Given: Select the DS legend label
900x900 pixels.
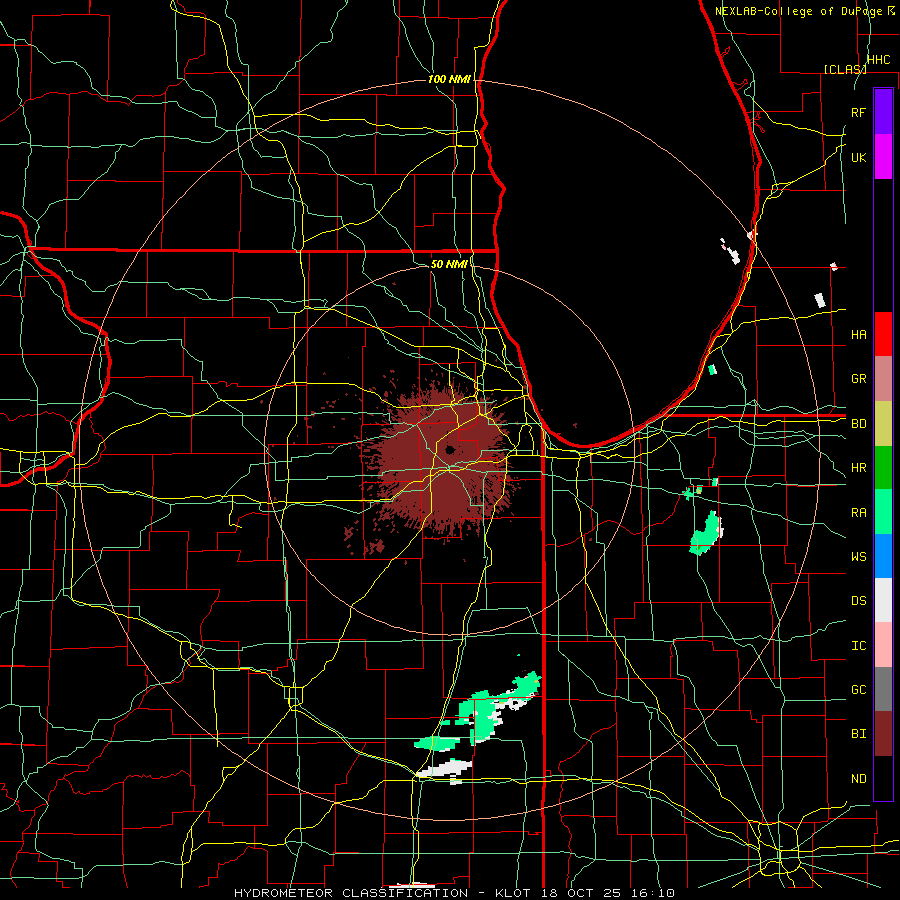Looking at the screenshot, I should click(x=858, y=601).
